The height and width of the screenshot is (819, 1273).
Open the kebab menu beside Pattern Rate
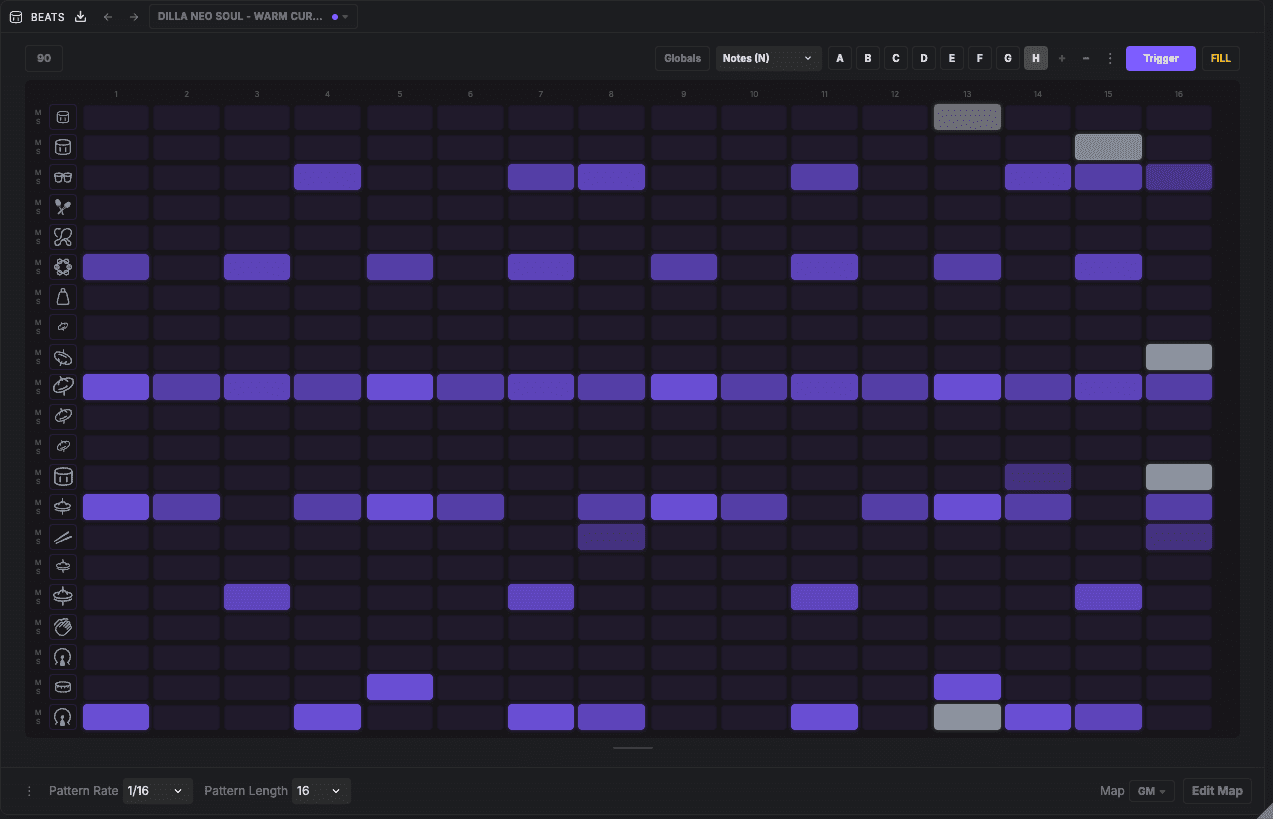pyautogui.click(x=29, y=791)
